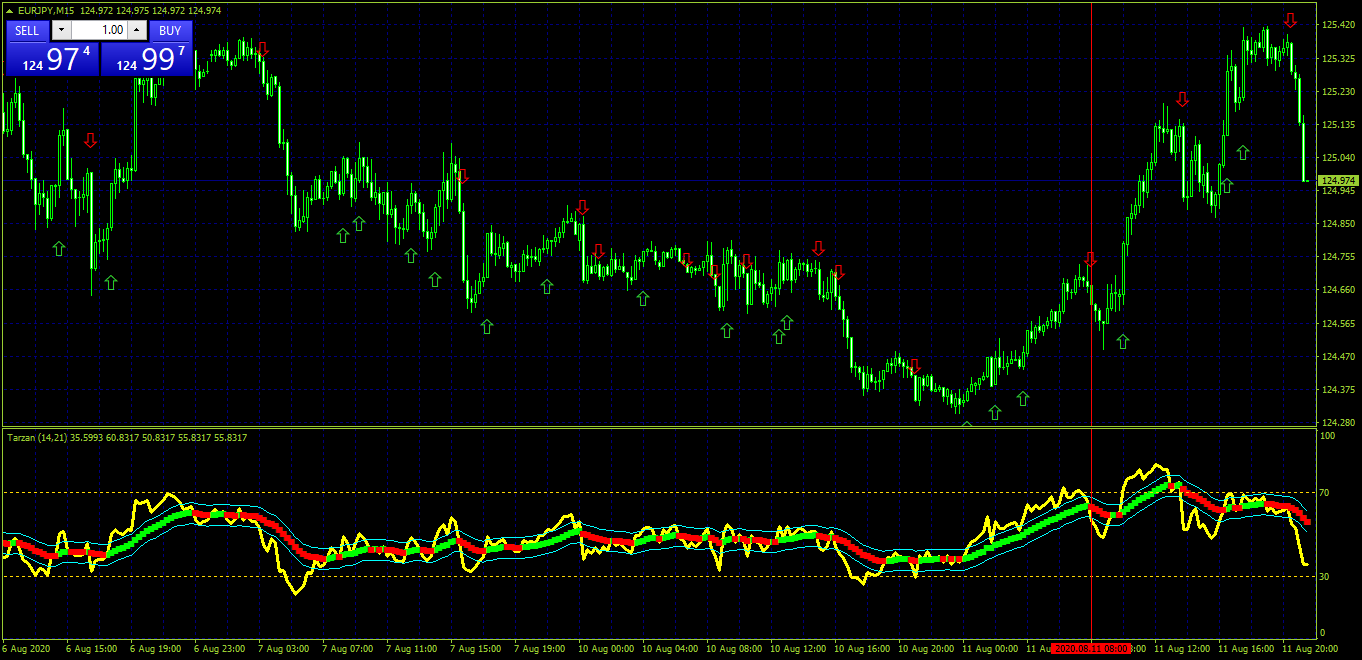The image size is (1362, 660).
Task: Click the 10 Aug 08:00 time label
Action: tap(735, 649)
